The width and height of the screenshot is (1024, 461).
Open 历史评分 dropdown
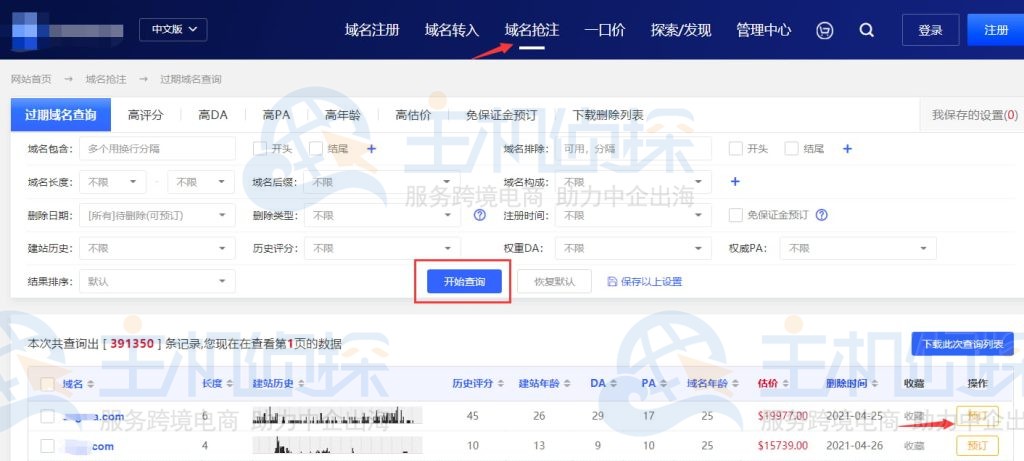click(x=382, y=248)
